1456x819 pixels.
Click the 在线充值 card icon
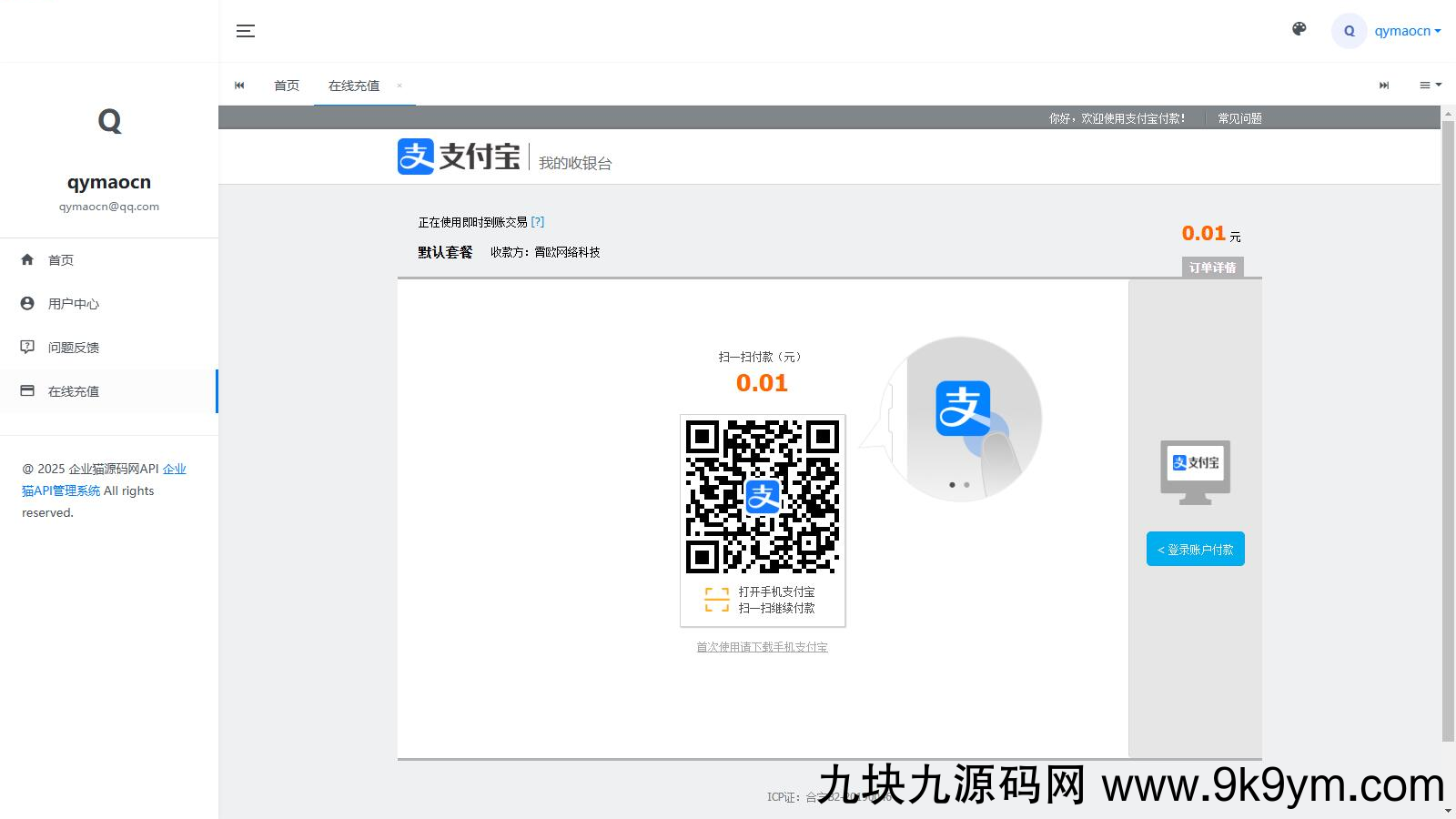[27, 390]
